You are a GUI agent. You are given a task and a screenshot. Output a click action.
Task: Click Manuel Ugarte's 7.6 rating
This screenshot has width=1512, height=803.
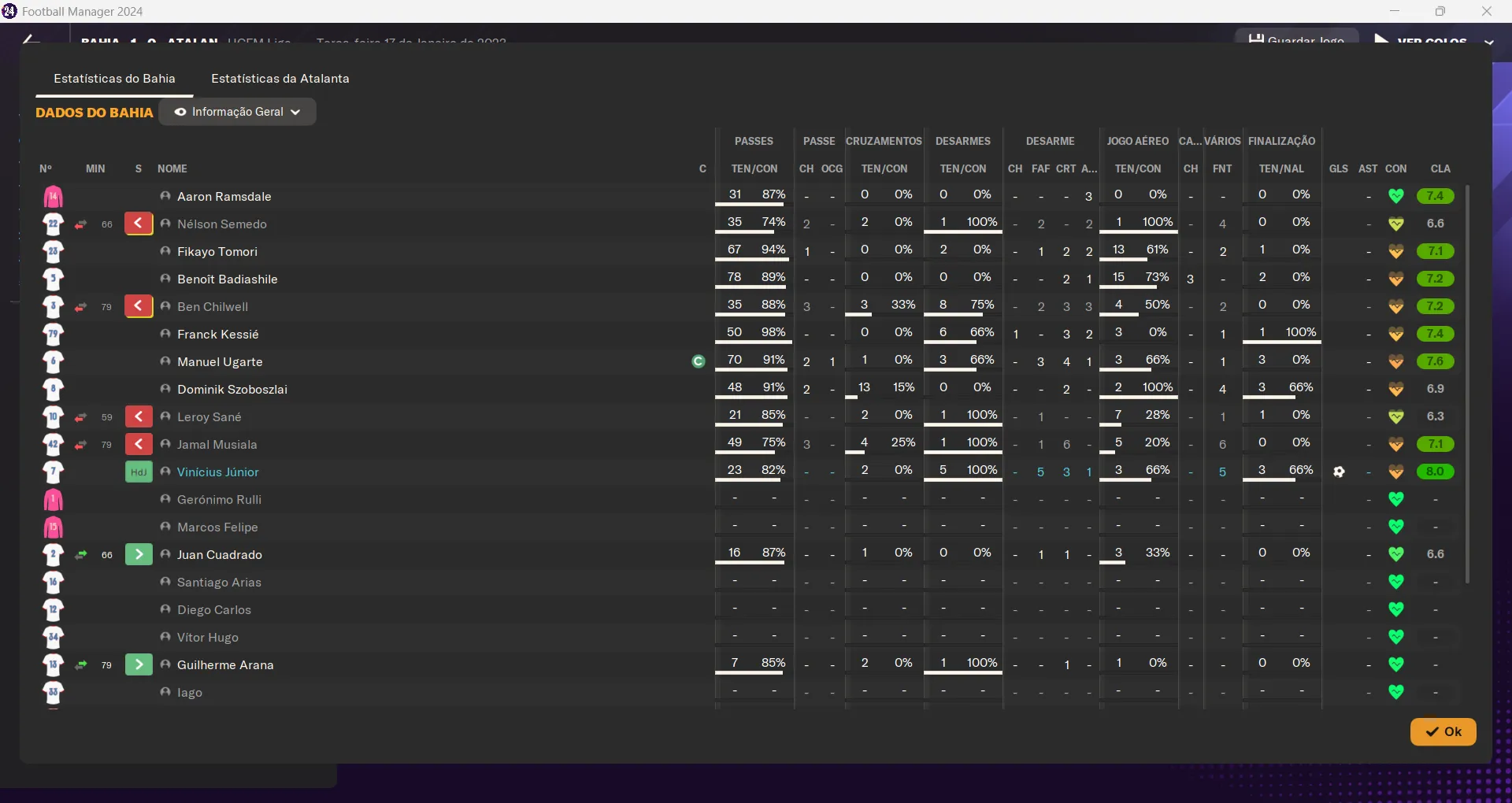tap(1435, 361)
